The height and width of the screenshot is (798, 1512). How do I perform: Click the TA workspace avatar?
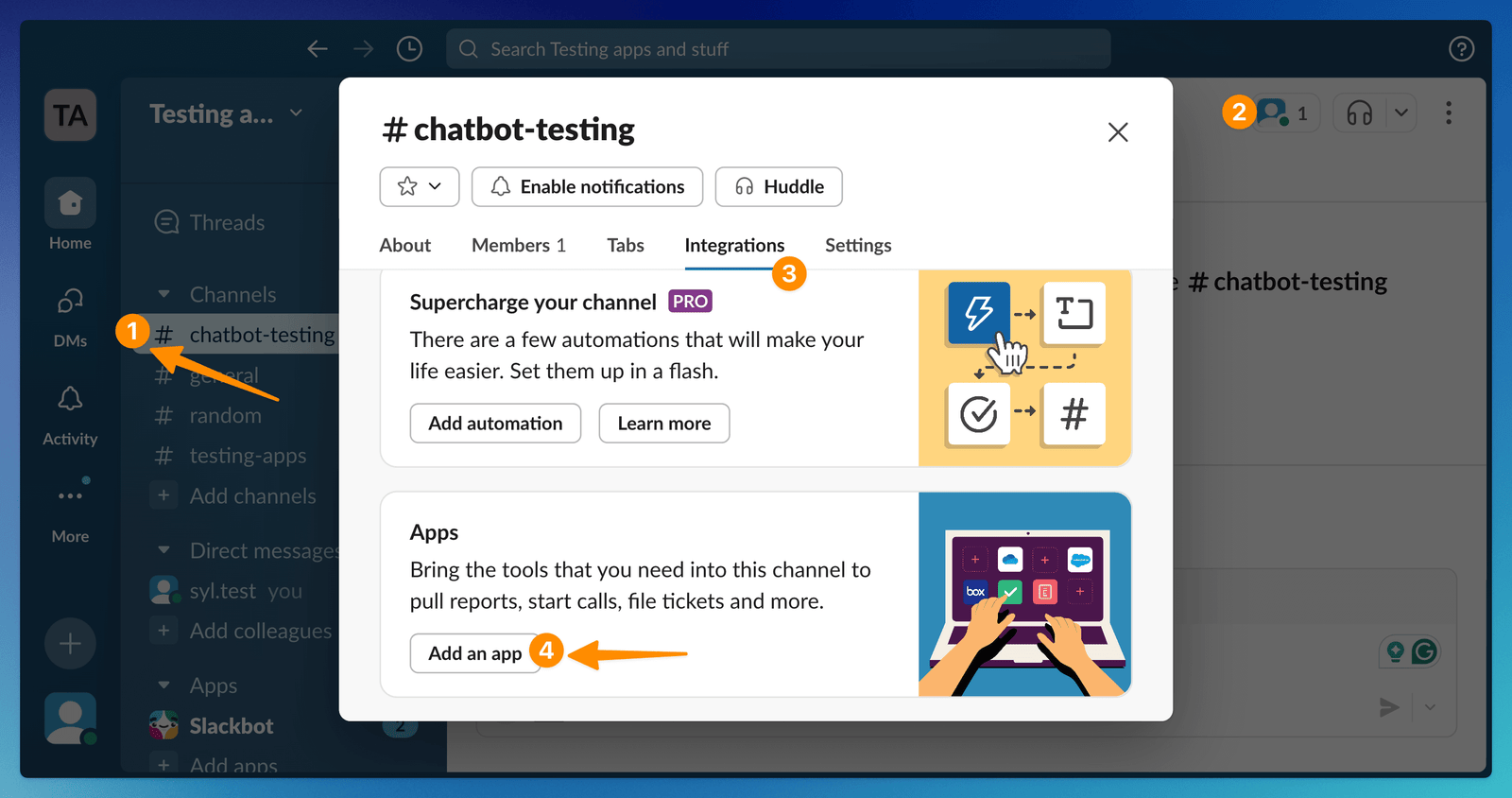pyautogui.click(x=70, y=115)
